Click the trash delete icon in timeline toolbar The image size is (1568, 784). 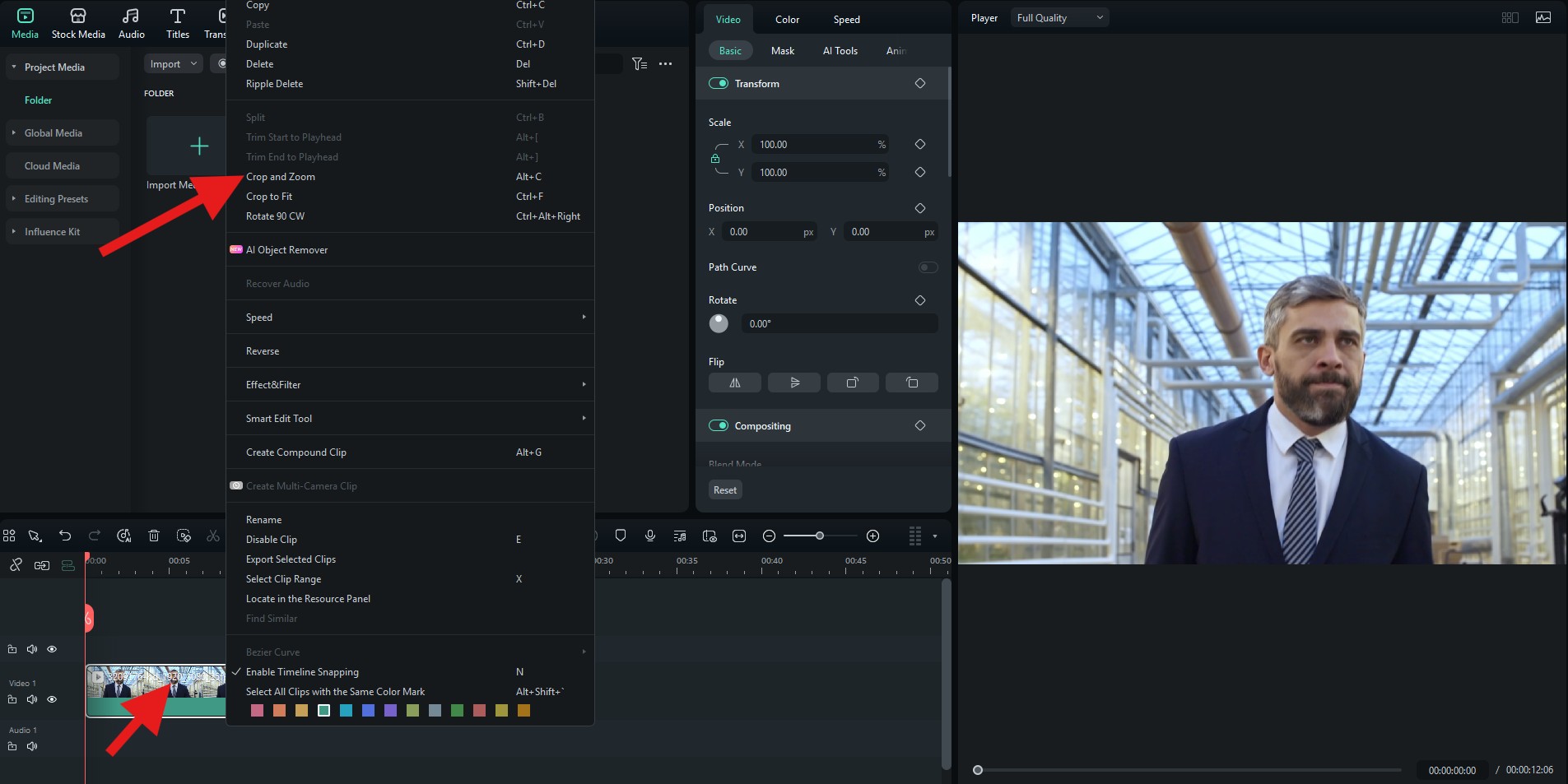[153, 536]
